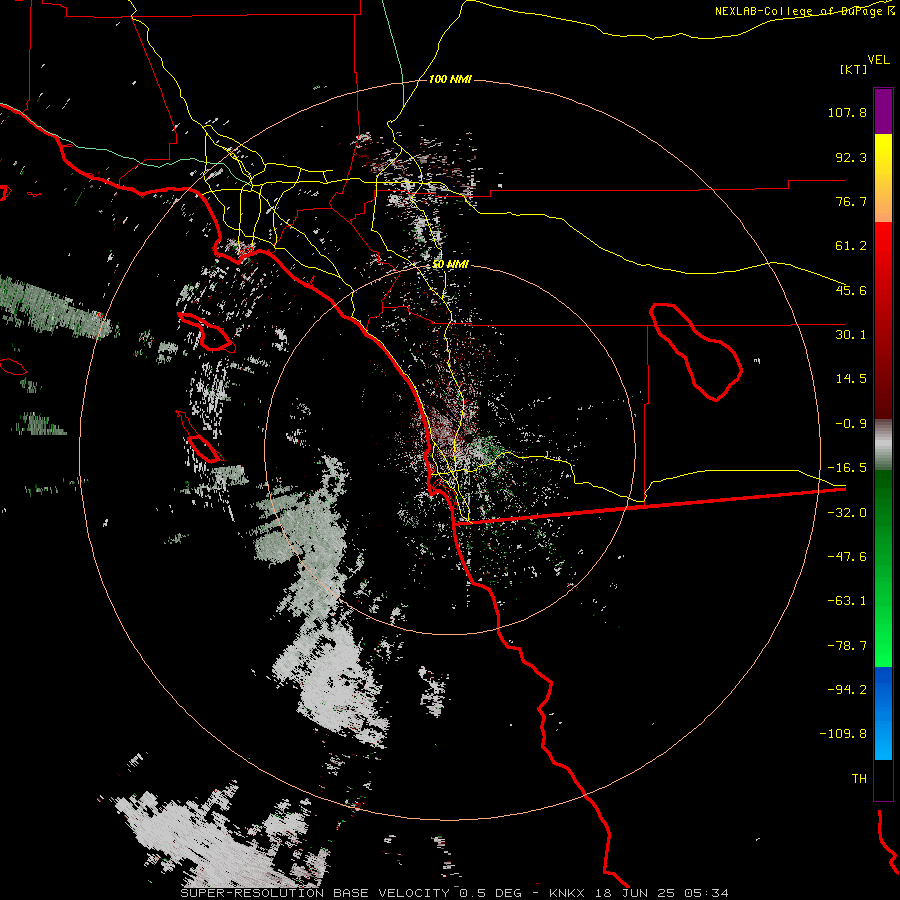Click the TH threshold label
This screenshot has height=900, width=900.
tap(859, 779)
